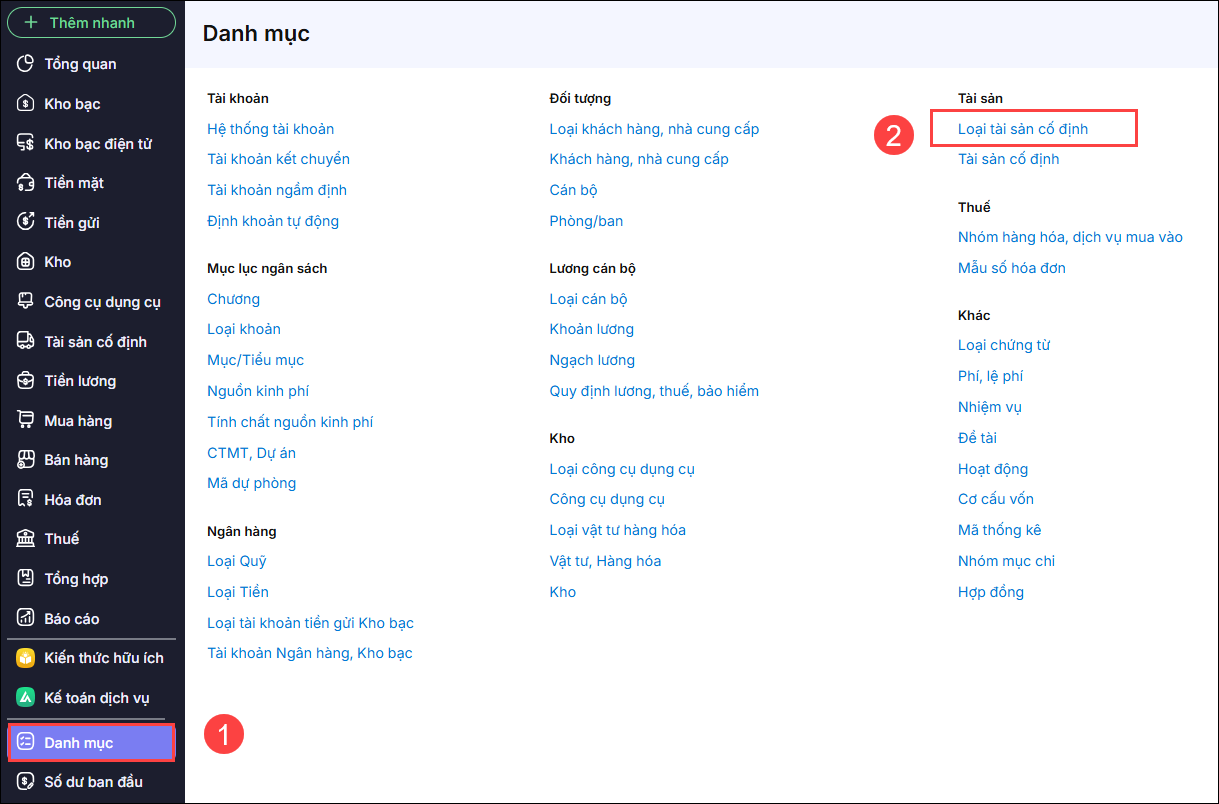Screen dimensions: 1219x804
Task: Open Tài khoản kết chuyển link
Action: pyautogui.click(x=279, y=159)
